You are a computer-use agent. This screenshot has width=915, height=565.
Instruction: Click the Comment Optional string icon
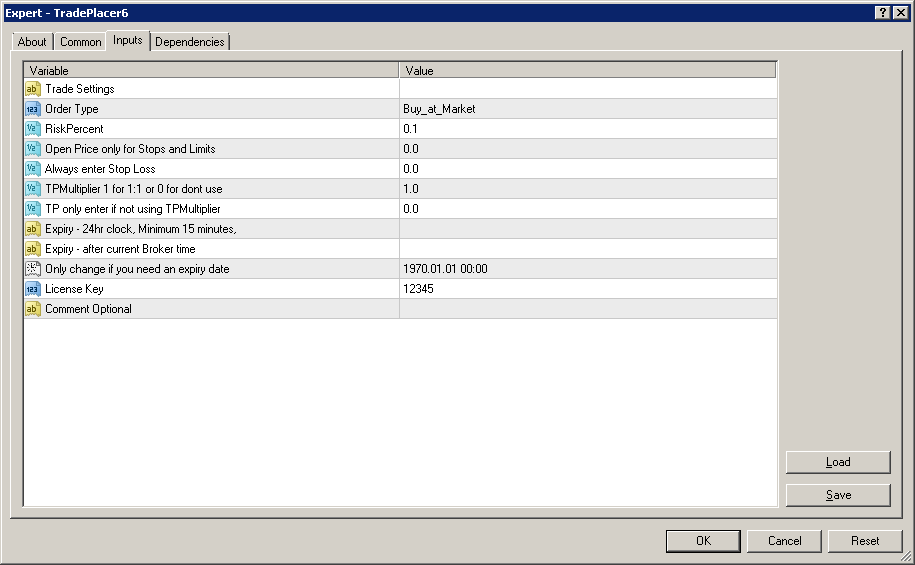(32, 309)
